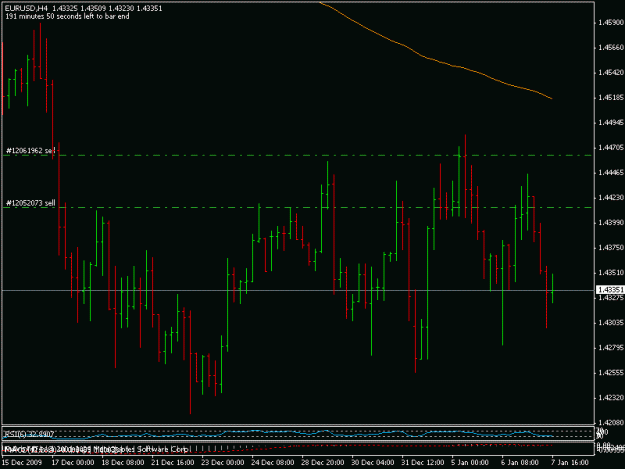Click the 18 Dec 08:00 time label
Image resolution: width=625 pixels, height=469 pixels.
coord(123,463)
